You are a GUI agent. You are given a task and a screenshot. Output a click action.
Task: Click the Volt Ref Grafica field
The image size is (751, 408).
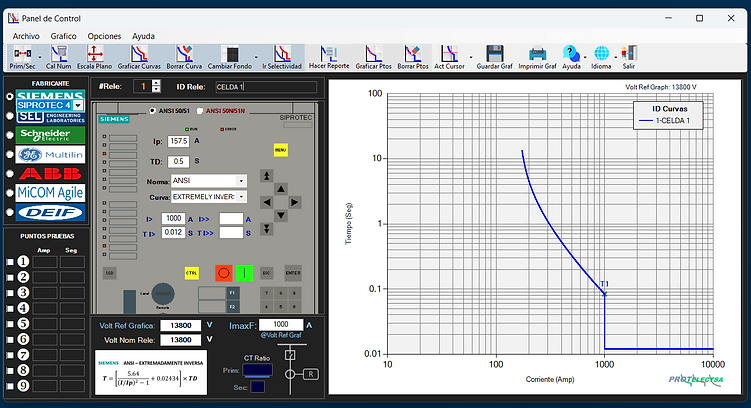[181, 326]
